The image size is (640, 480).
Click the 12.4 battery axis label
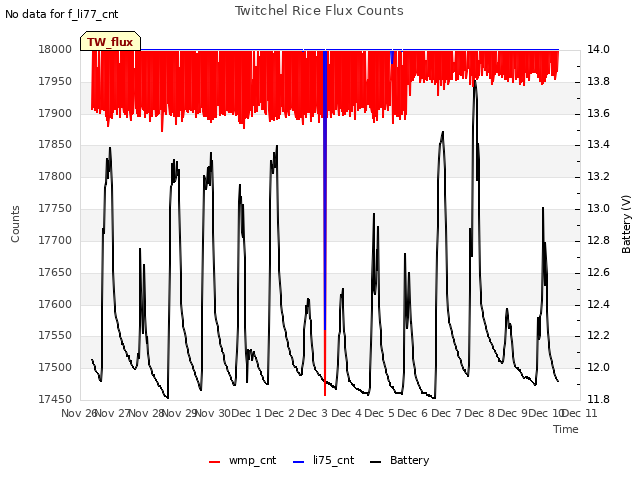point(598,304)
